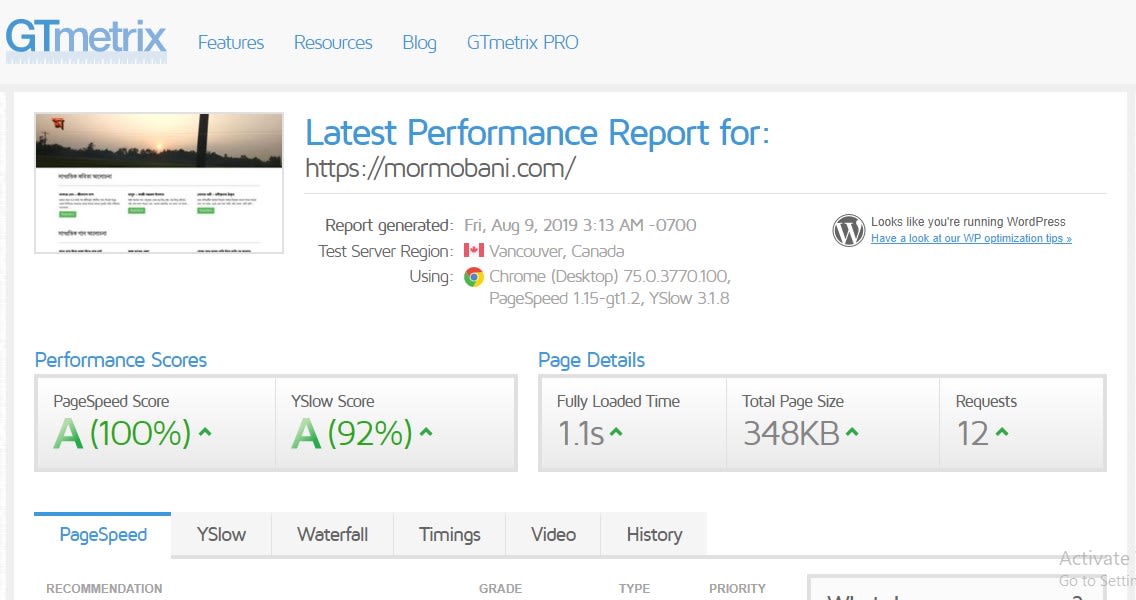Screen dimensions: 1136x600
Task: Click the GTmetrix logo
Action: coord(85,38)
